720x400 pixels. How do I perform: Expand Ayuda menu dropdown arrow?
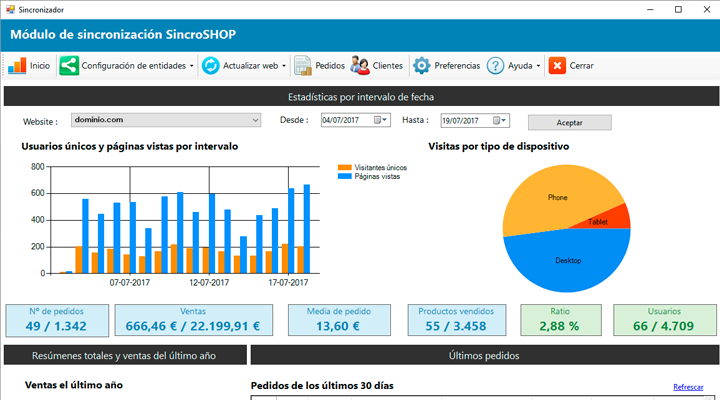click(x=538, y=66)
